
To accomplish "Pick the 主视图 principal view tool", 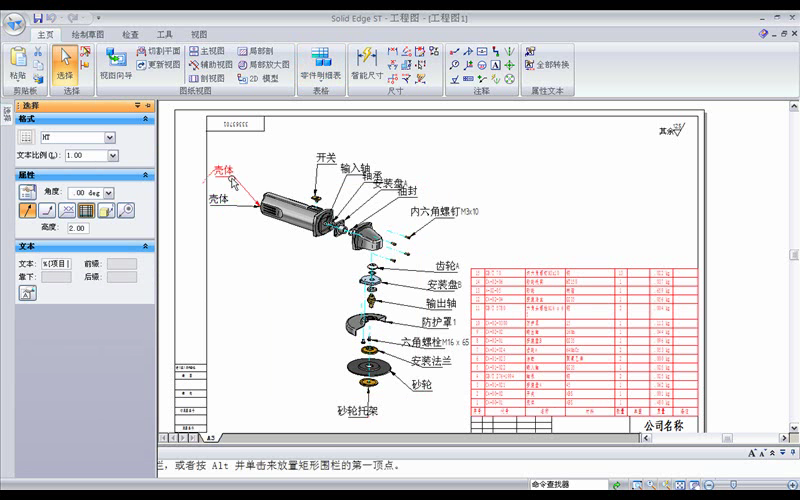I will pyautogui.click(x=207, y=51).
